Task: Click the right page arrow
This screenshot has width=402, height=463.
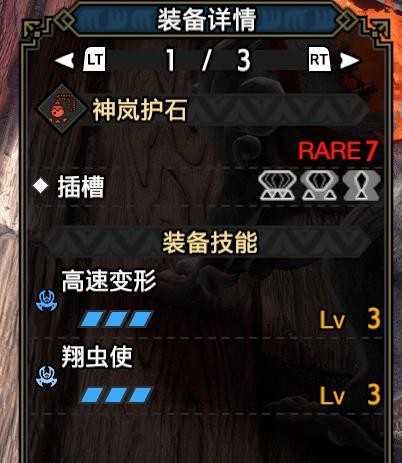Action: 350,61
